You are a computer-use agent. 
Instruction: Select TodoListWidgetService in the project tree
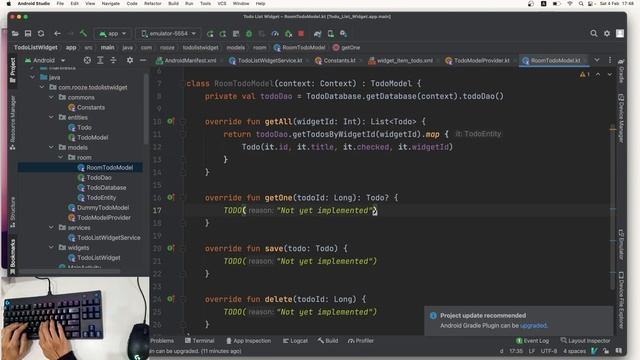click(109, 238)
